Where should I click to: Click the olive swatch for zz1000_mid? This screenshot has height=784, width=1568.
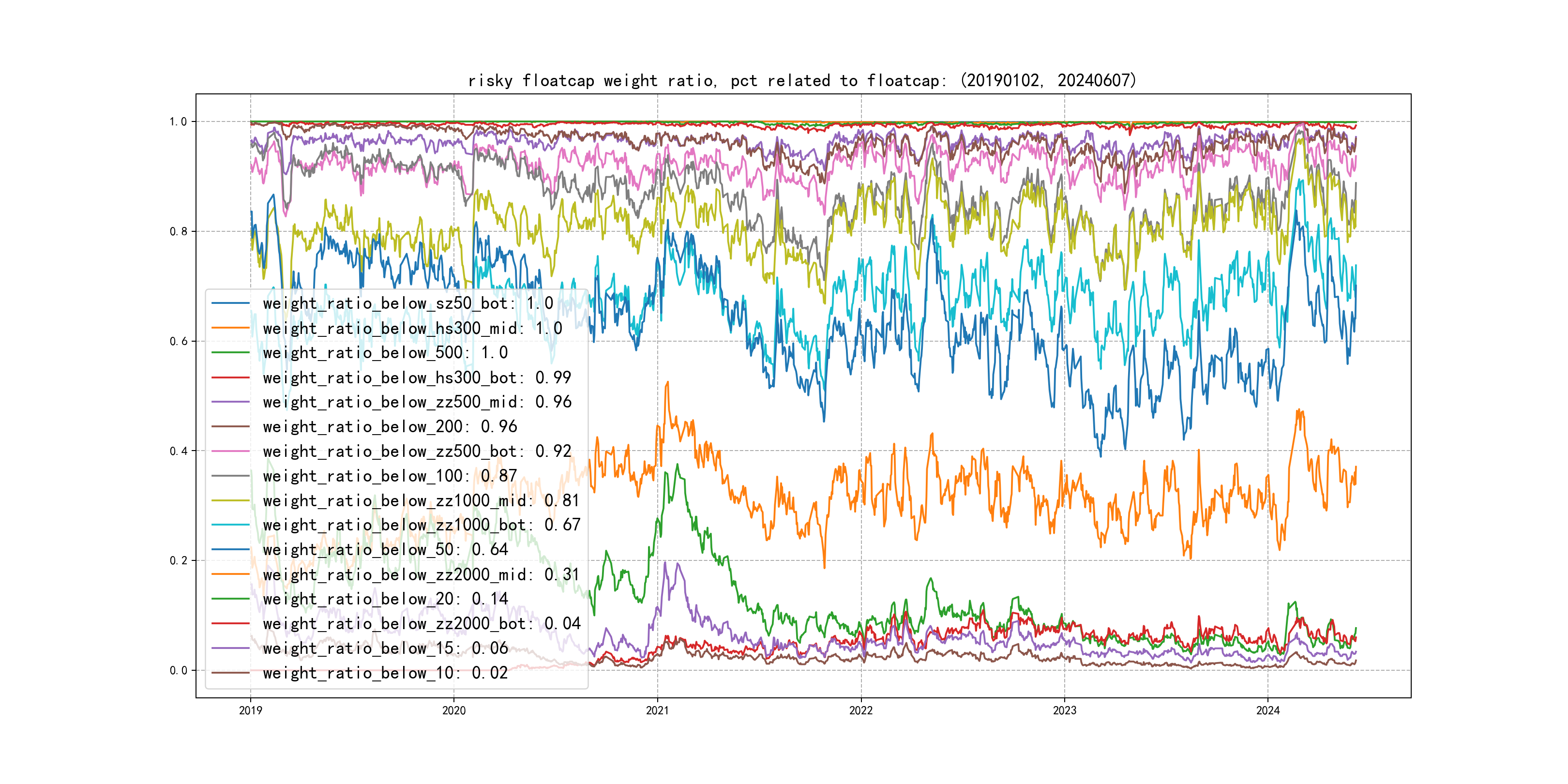(x=231, y=500)
